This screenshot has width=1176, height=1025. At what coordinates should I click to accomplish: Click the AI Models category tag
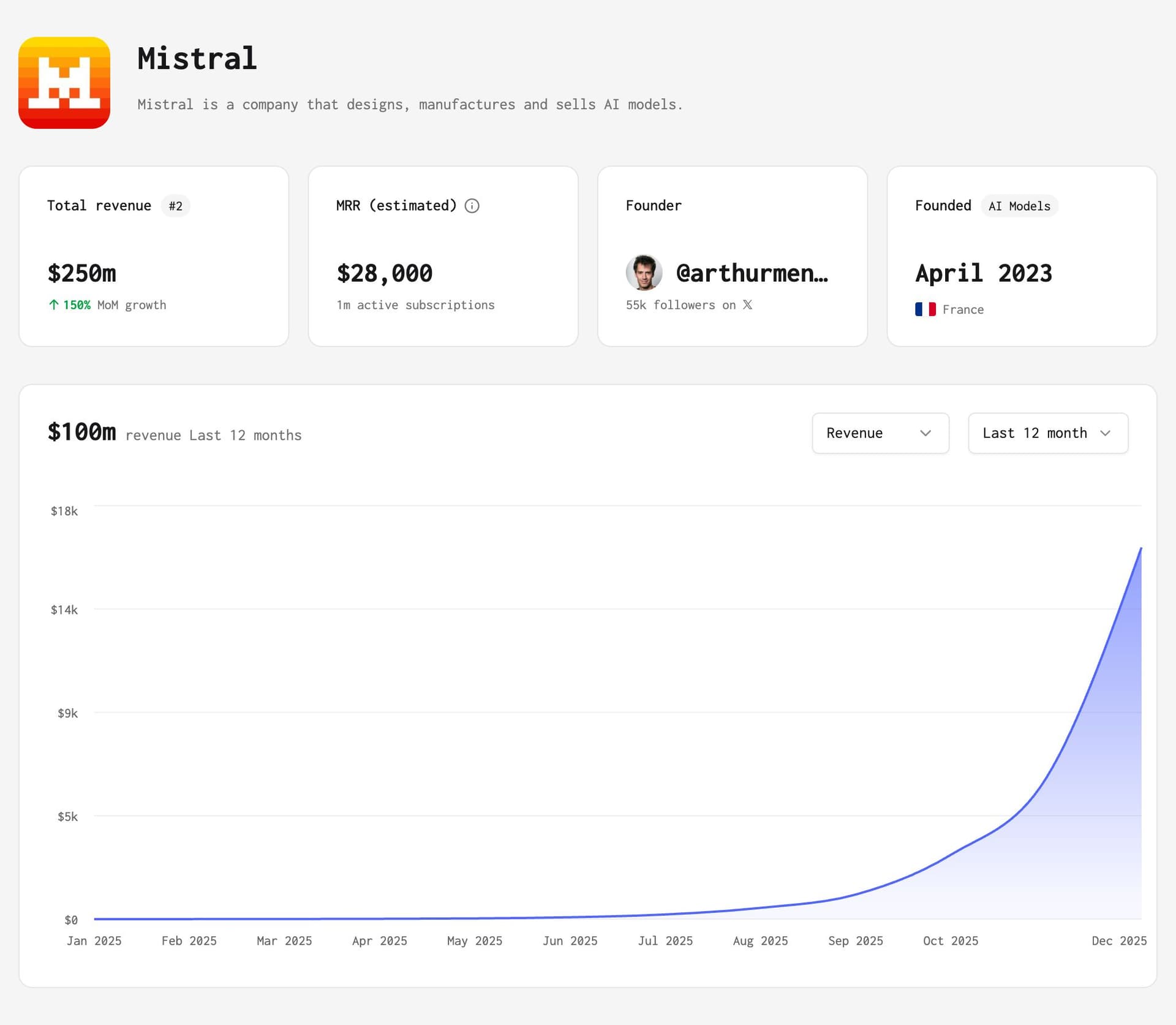(x=1019, y=206)
